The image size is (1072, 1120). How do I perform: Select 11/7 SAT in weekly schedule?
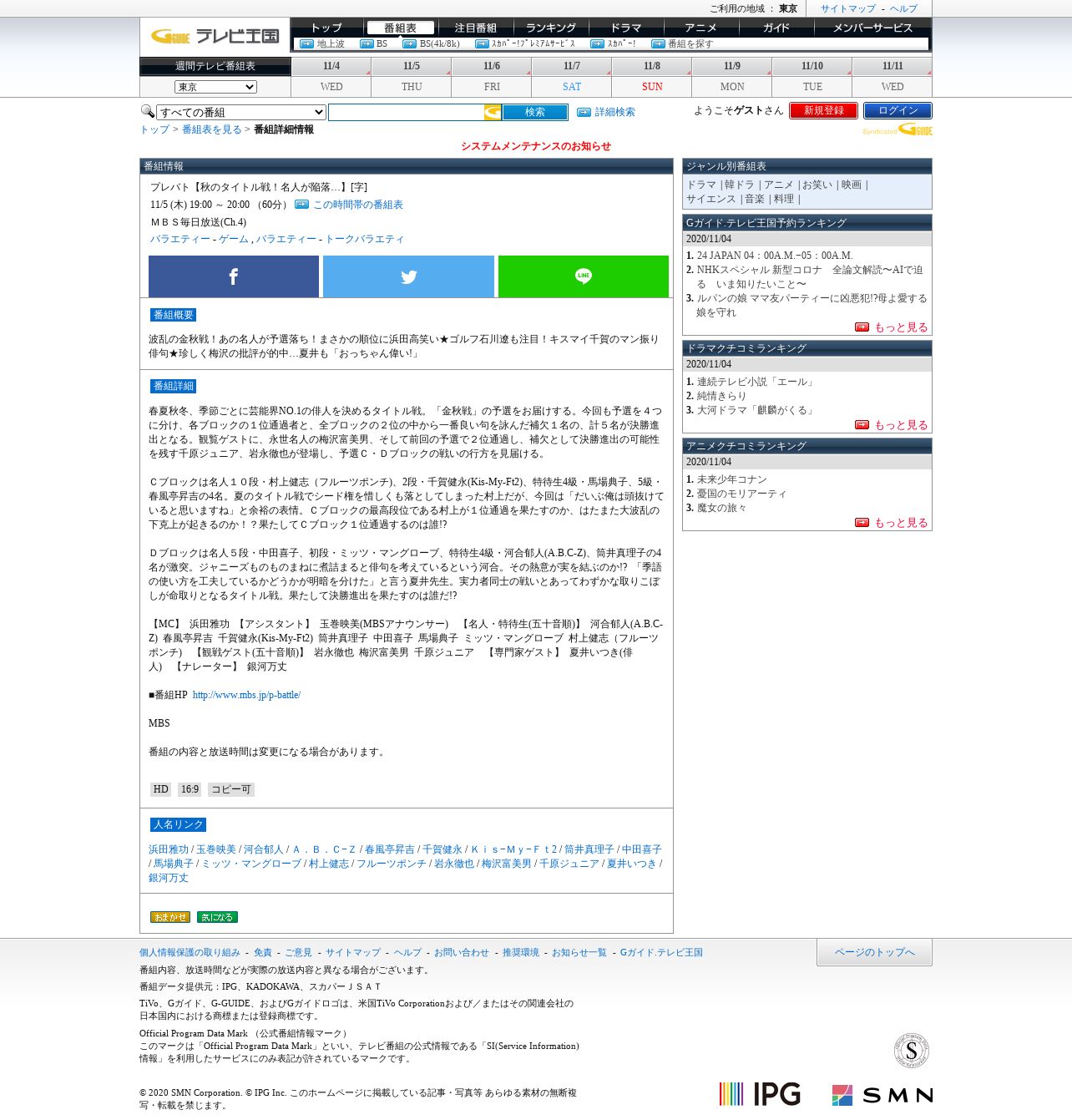click(x=572, y=76)
